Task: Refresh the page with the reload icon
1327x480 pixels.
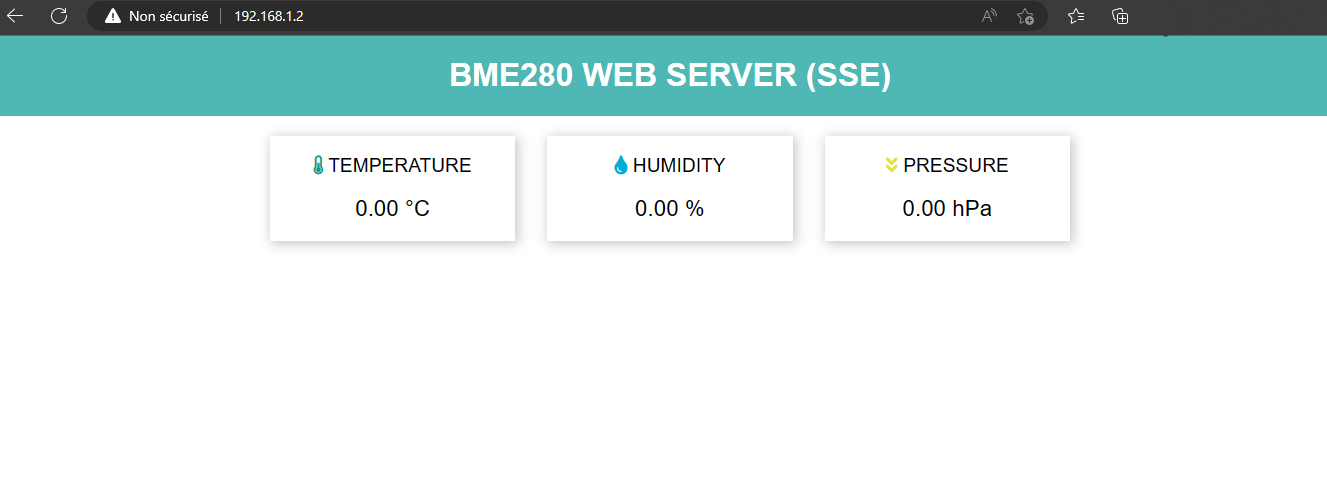Action: pyautogui.click(x=59, y=16)
